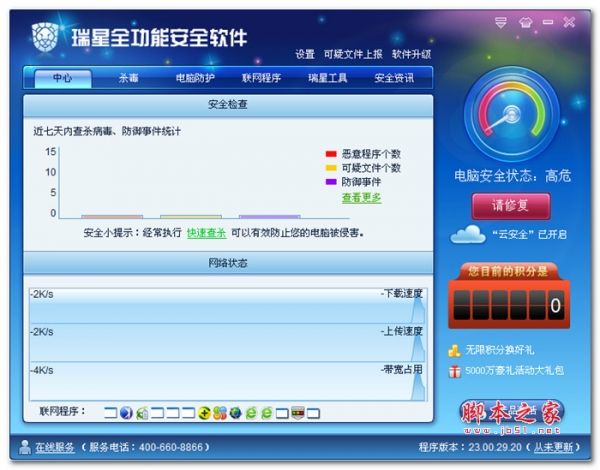Click the window icon left of blue arrow icon
This screenshot has height=470, width=600.
110,413
